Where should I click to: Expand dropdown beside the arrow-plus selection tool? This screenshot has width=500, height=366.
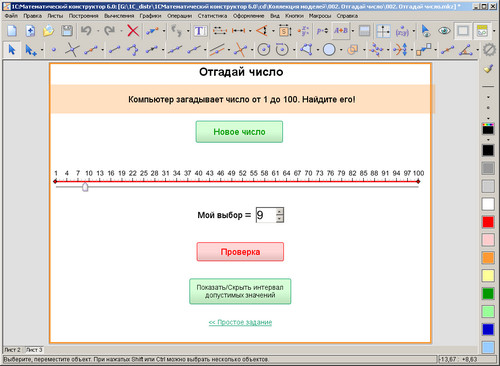pyautogui.click(x=42, y=50)
